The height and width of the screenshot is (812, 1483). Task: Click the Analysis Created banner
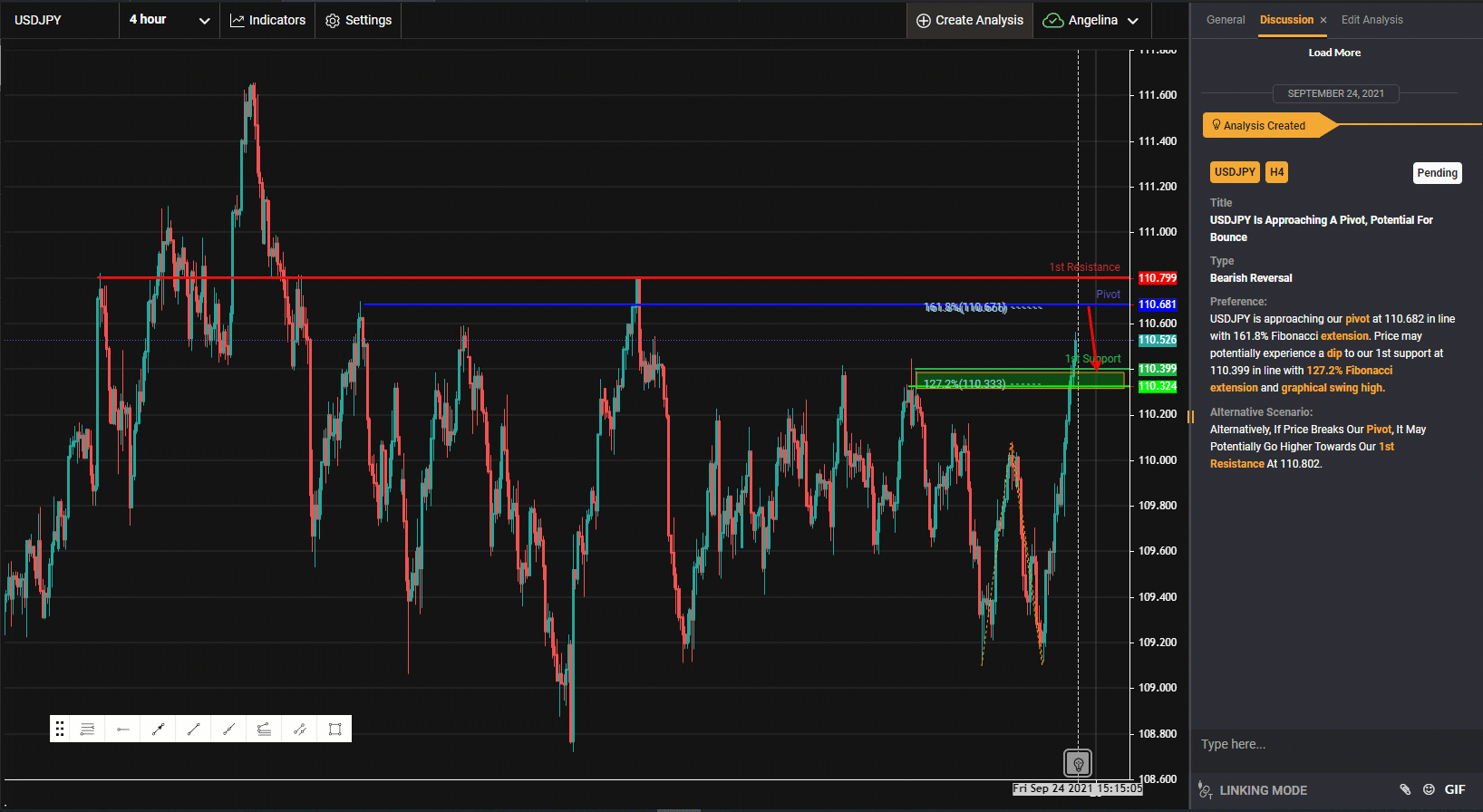(1269, 125)
